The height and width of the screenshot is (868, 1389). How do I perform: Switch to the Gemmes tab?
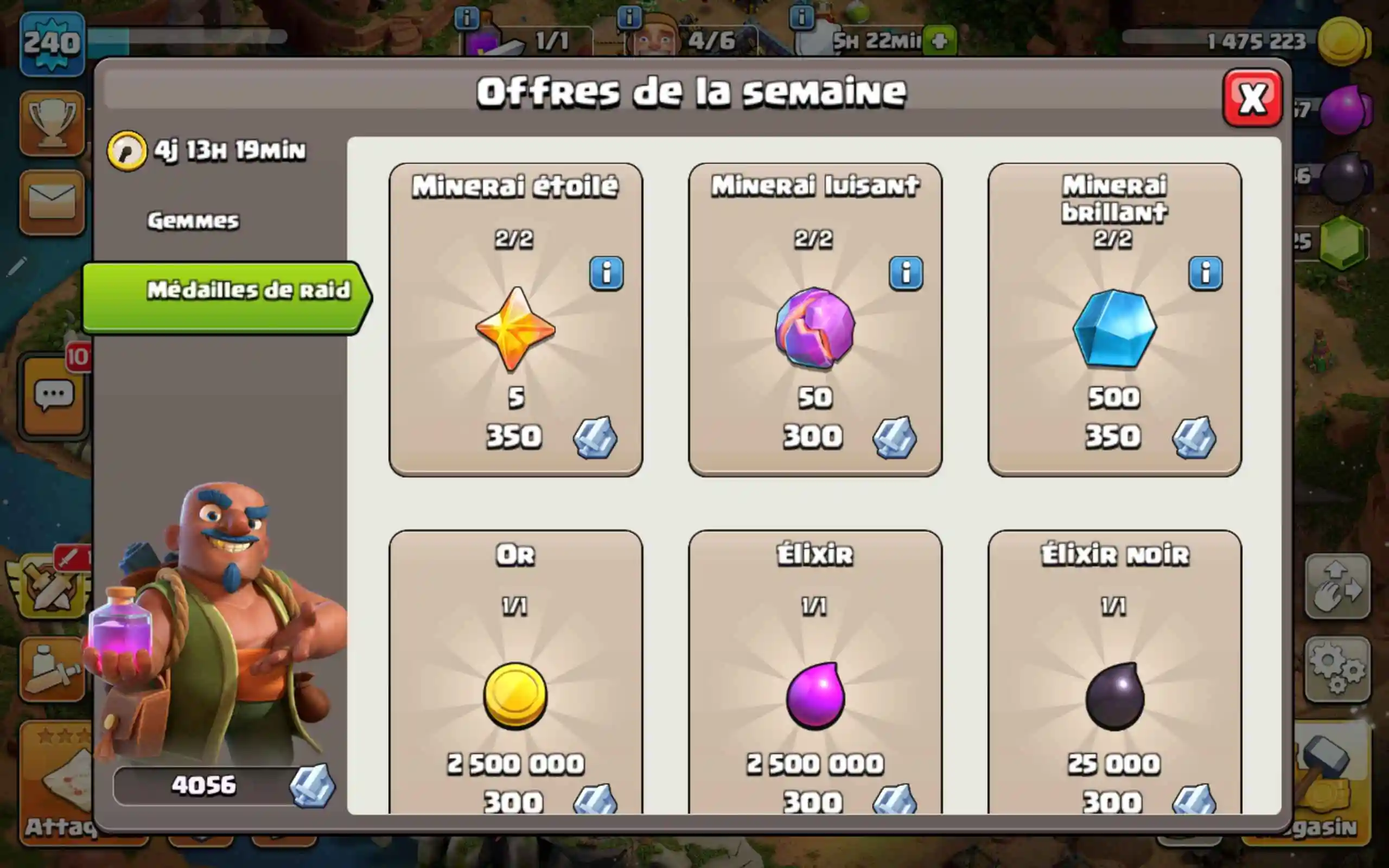click(x=193, y=221)
